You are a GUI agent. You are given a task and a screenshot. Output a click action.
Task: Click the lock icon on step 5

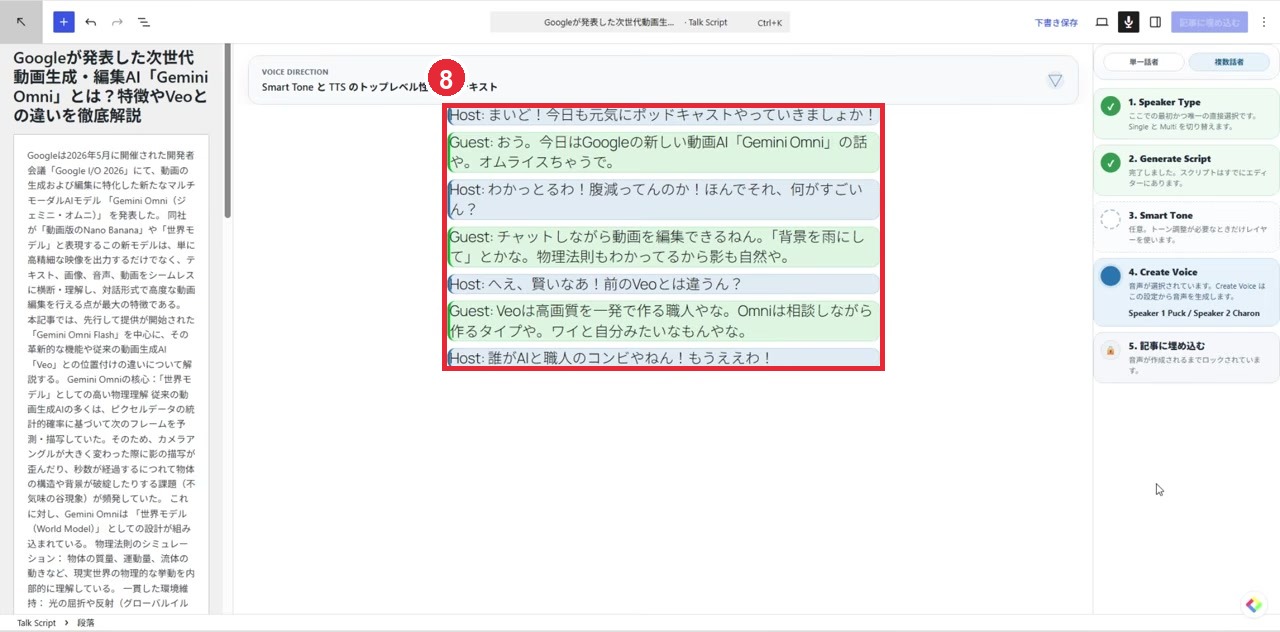[1110, 351]
